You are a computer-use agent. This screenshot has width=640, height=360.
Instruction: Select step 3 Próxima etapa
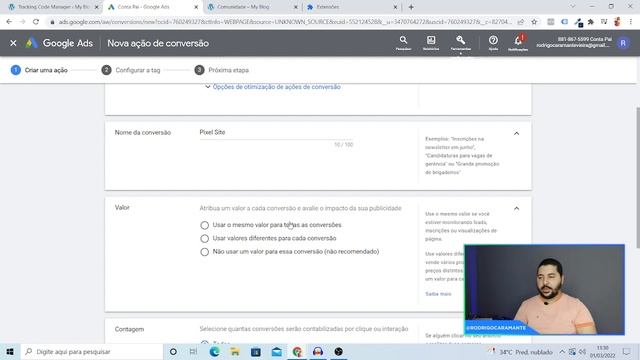(222, 70)
